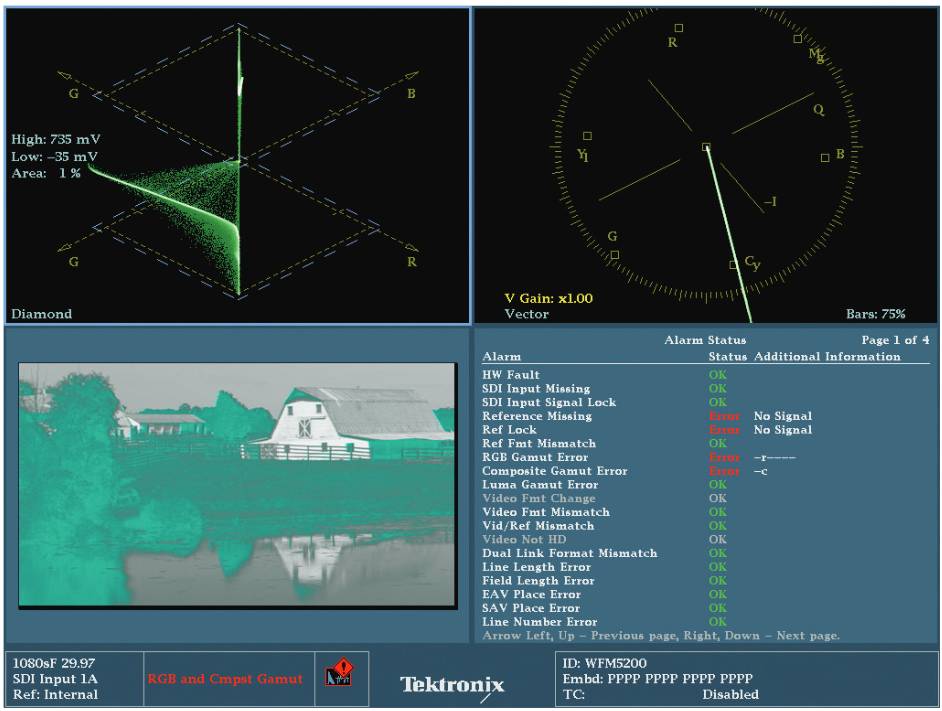
Task: Click the TC: Disabled timecode status
Action: [661, 695]
